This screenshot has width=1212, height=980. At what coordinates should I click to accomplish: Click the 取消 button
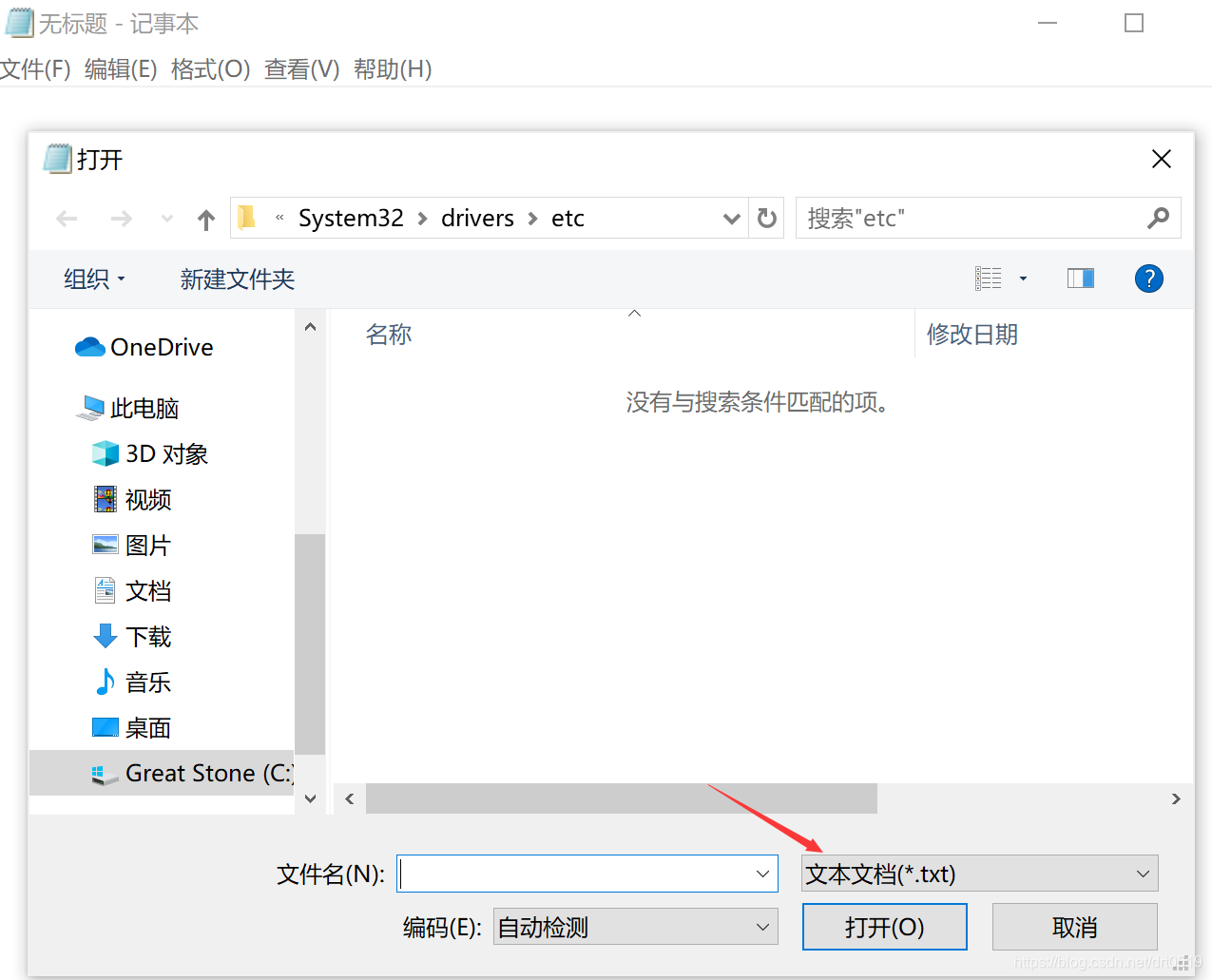click(x=1075, y=927)
